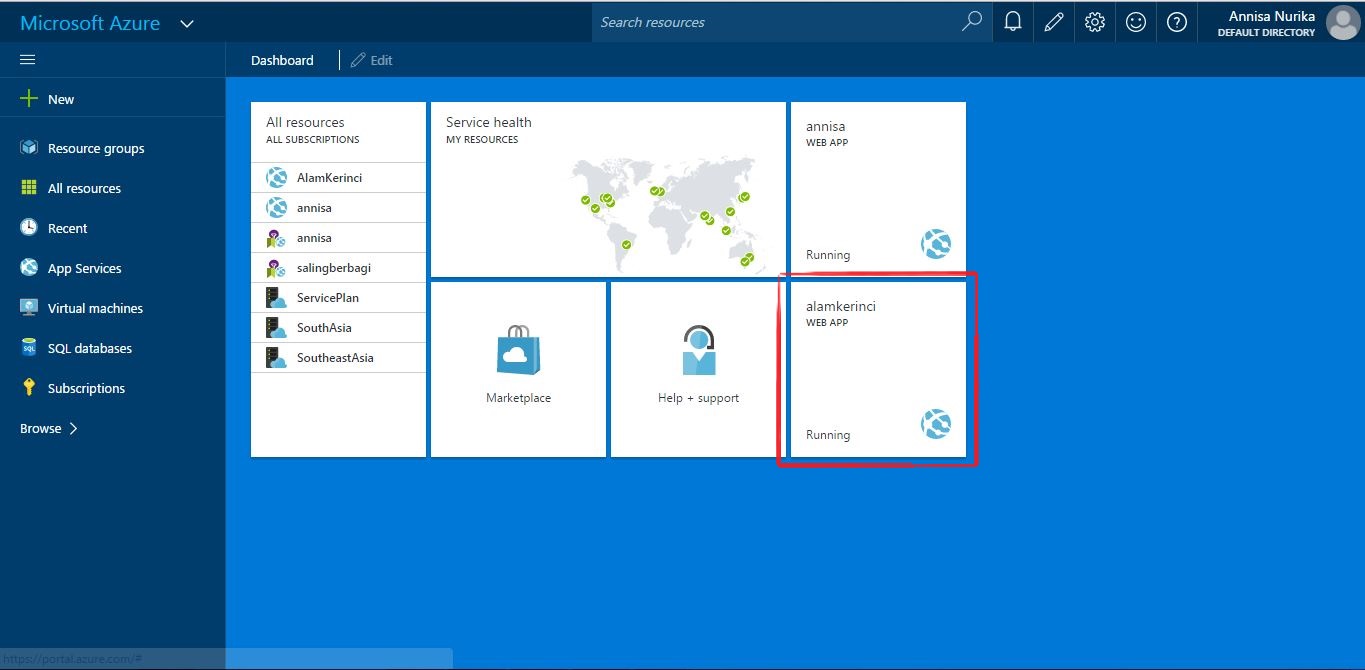Expand the Browse chevron
The width and height of the screenshot is (1365, 670).
tap(73, 428)
